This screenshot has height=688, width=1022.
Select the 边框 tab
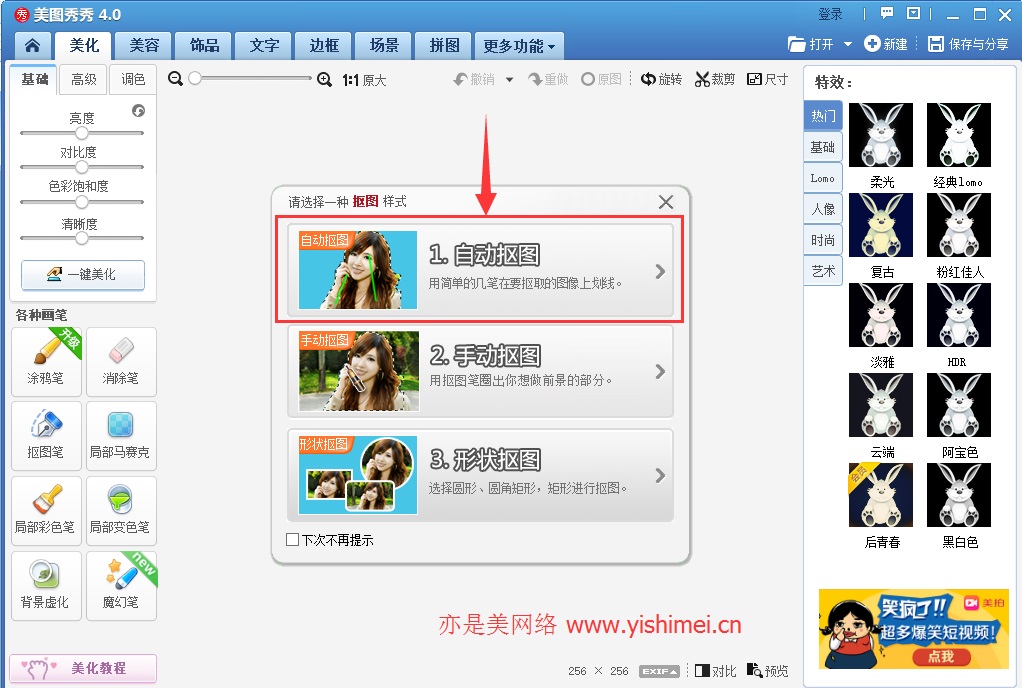[x=324, y=46]
